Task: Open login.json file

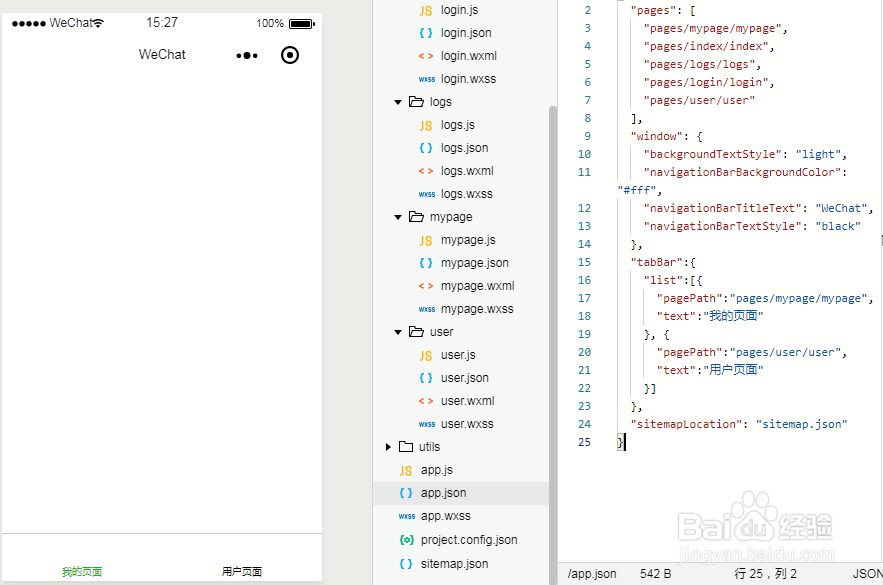Action: coord(466,33)
